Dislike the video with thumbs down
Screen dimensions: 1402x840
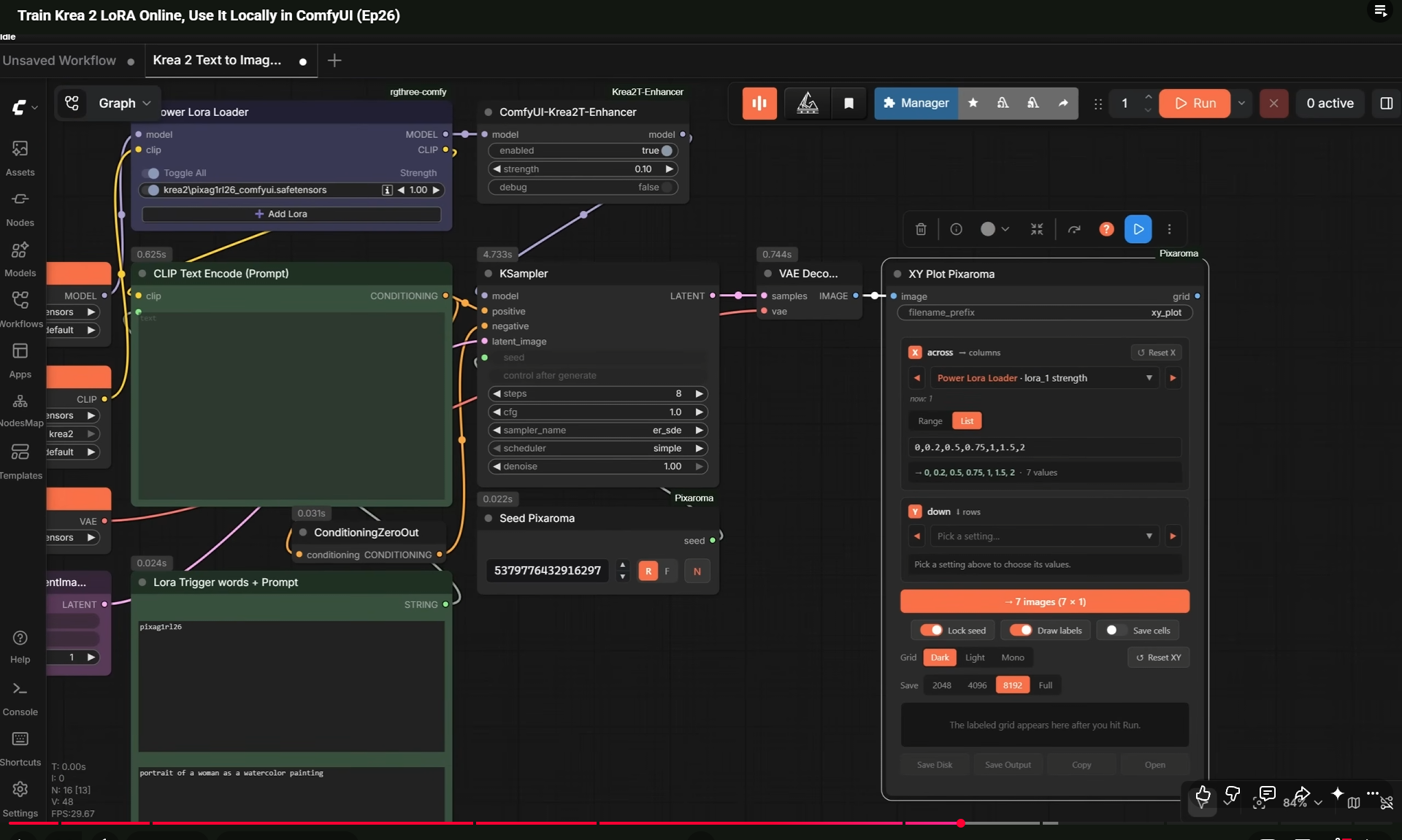1232,794
